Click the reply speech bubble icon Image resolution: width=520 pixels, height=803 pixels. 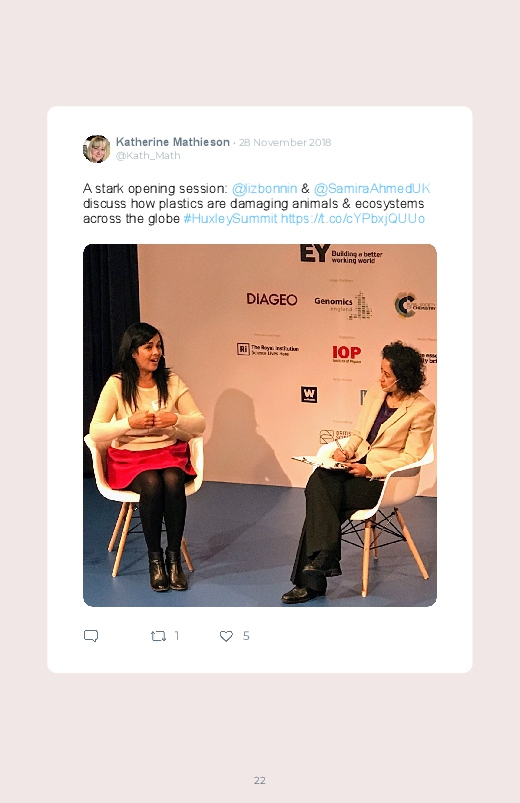point(91,636)
